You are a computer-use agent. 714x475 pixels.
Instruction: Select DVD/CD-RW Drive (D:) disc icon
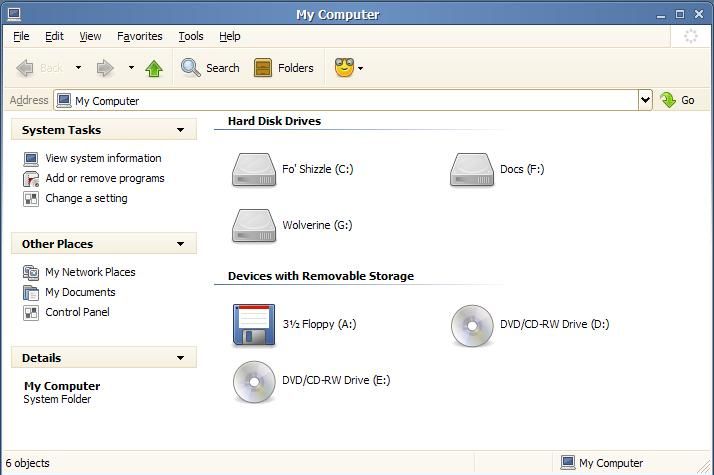click(472, 325)
